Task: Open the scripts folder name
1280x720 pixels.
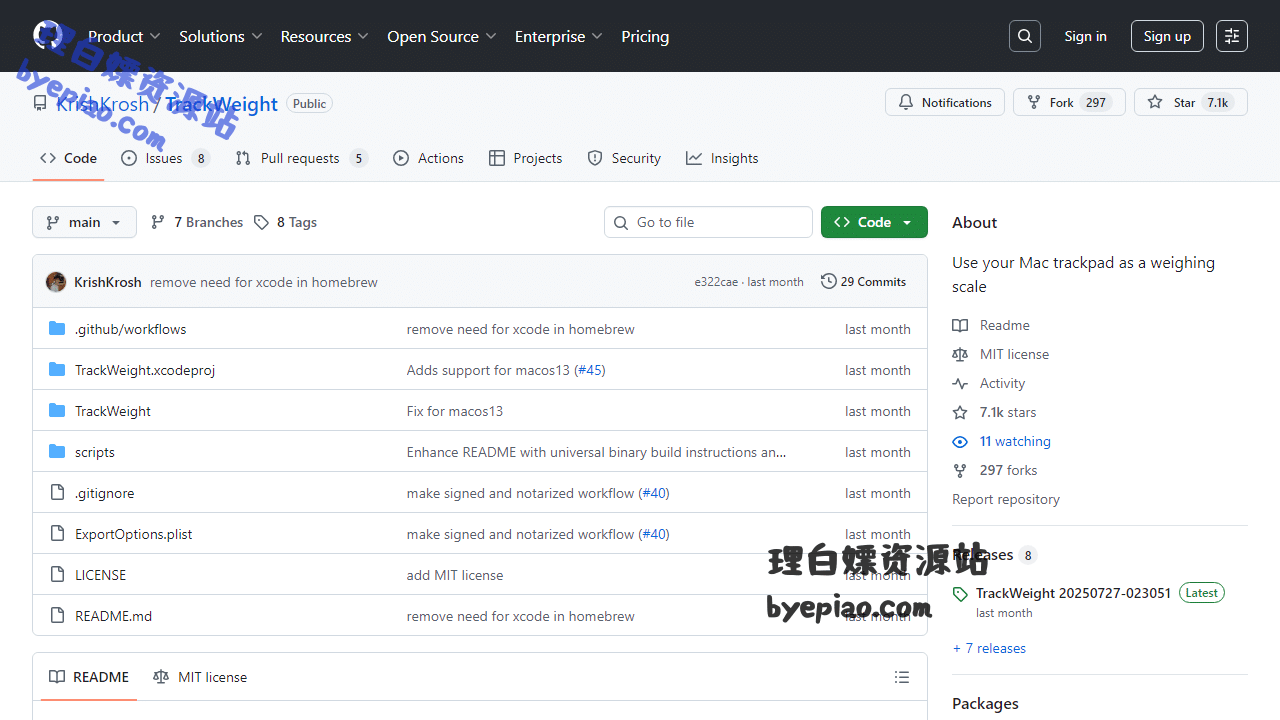Action: (95, 452)
